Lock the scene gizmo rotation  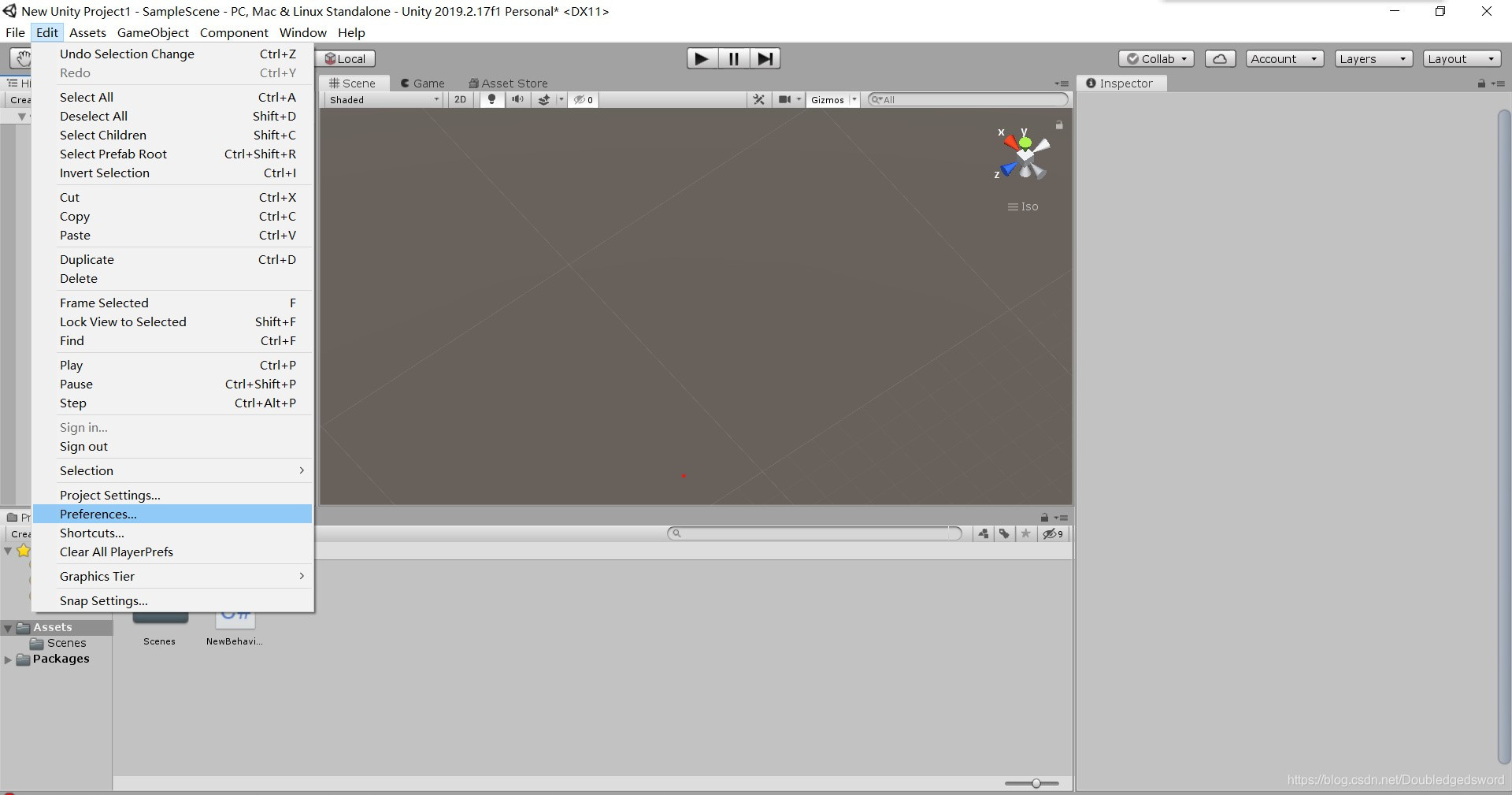(1059, 124)
